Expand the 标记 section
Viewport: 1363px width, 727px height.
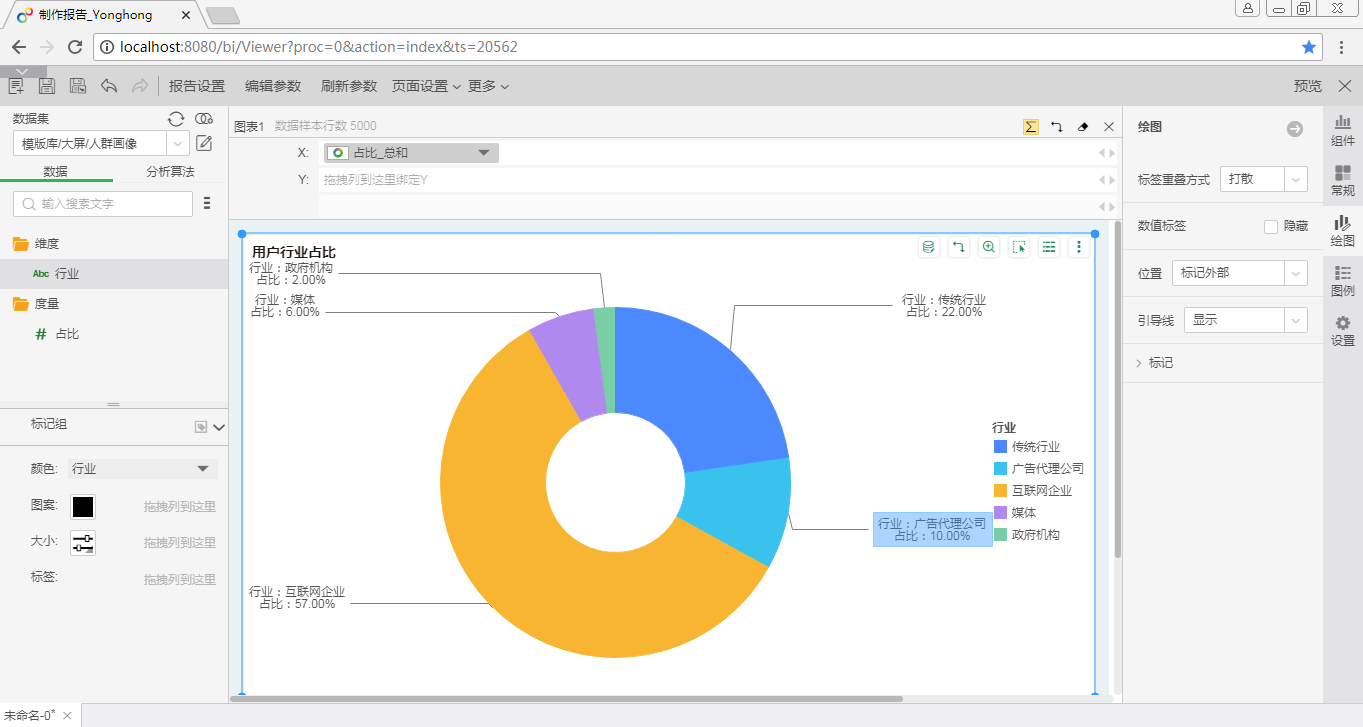pos(1154,363)
